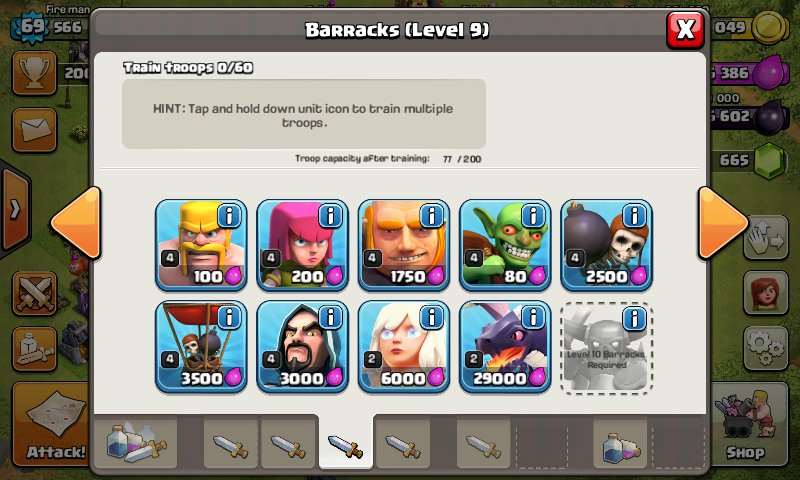Train a Dragon for 29000 elixir
Viewport: 800px width, 480px height.
point(505,347)
